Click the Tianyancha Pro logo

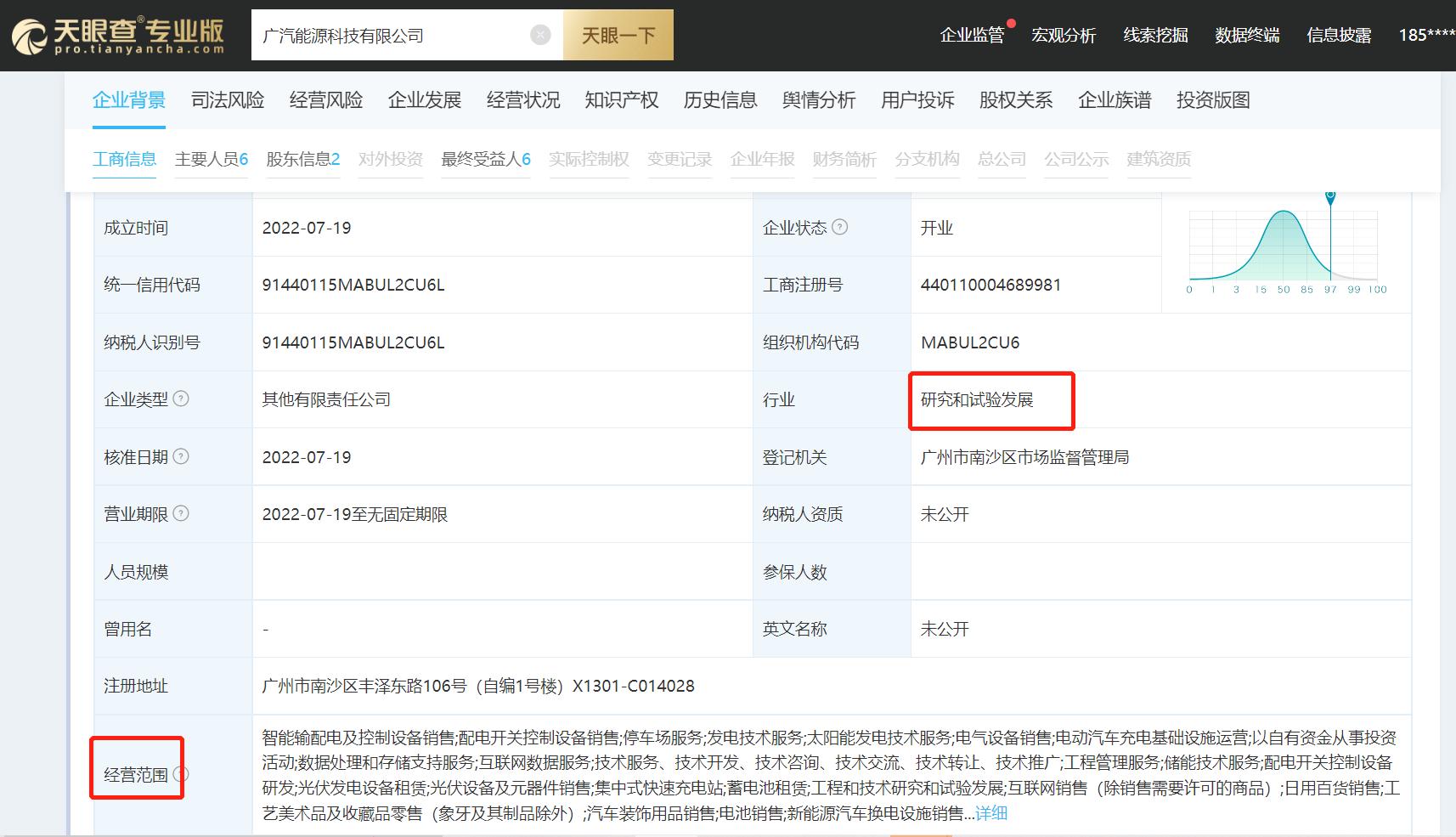point(118,36)
